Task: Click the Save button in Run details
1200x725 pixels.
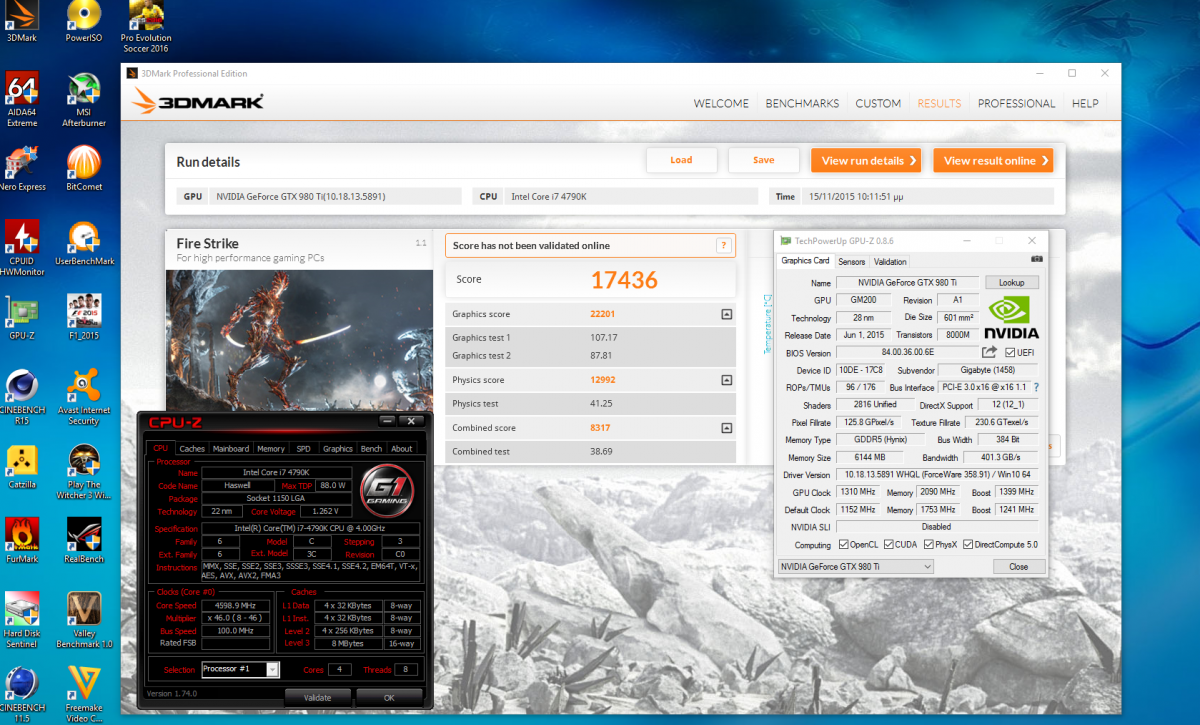Action: pyautogui.click(x=764, y=160)
